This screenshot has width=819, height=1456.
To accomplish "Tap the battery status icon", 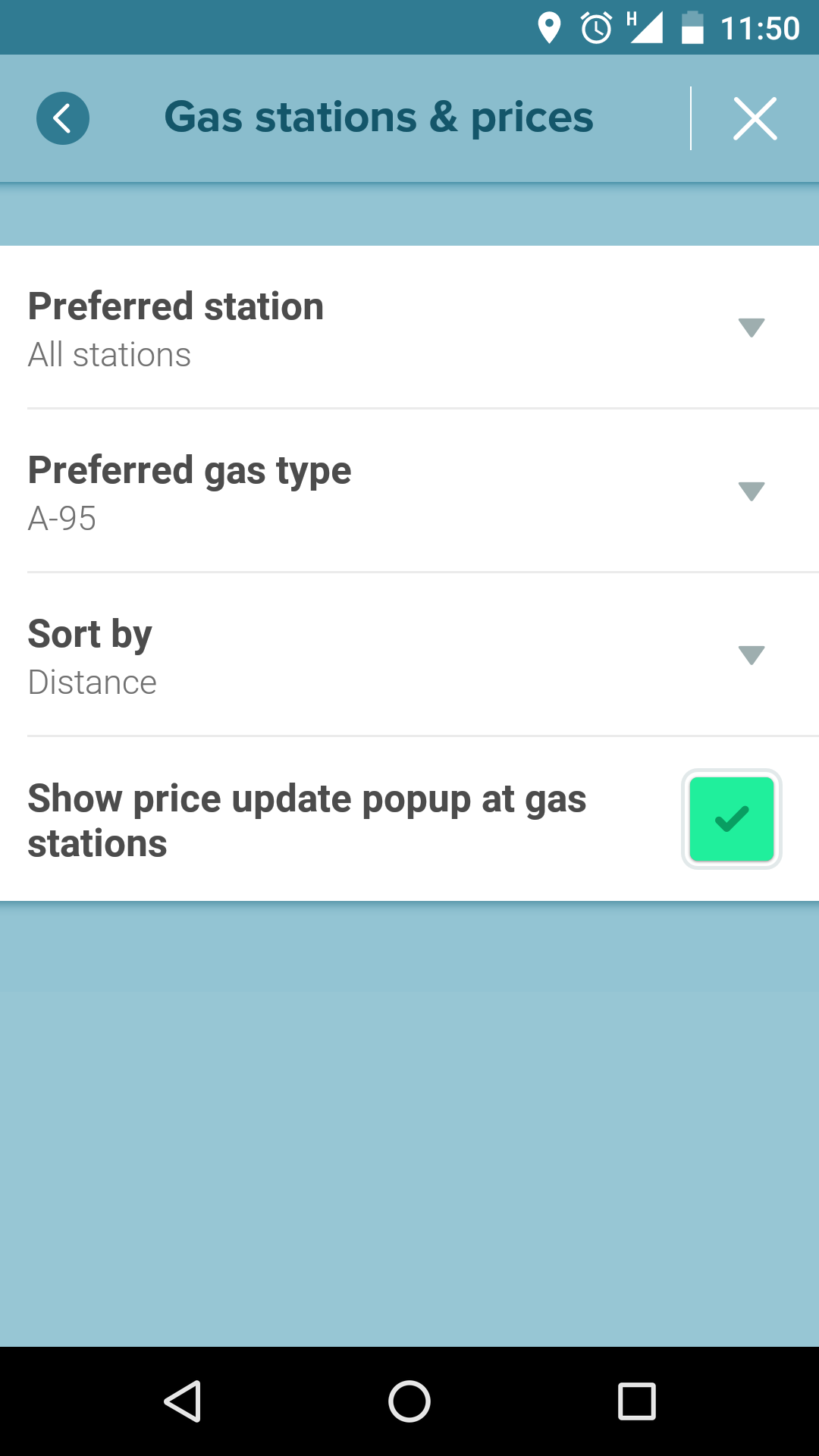I will coord(692,28).
